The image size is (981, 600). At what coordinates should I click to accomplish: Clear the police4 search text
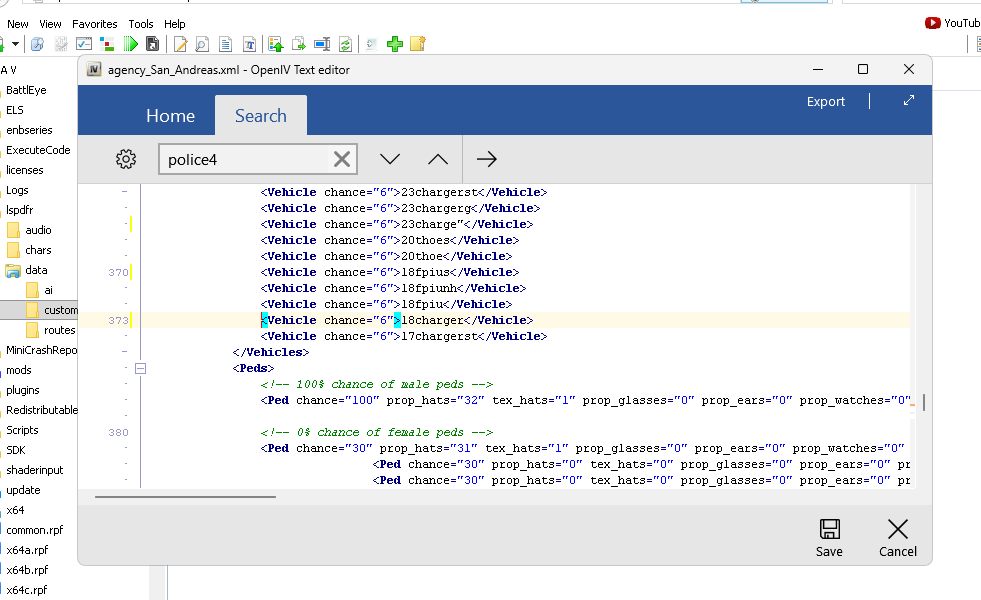[342, 159]
